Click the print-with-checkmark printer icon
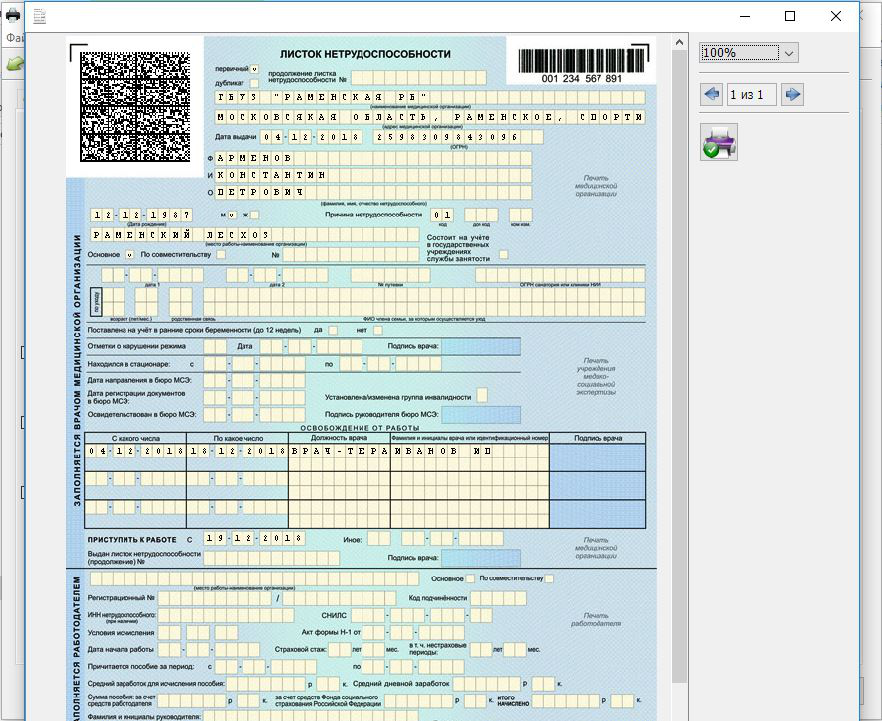 pyautogui.click(x=719, y=142)
